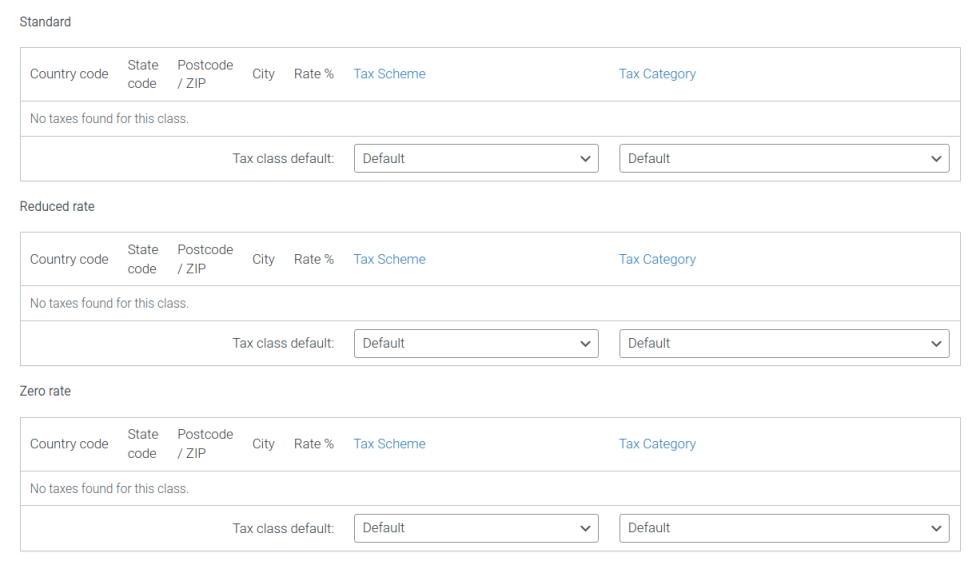This screenshot has width=980, height=569.
Task: Open Tax Scheme link in Zero rate table
Action: 389,443
